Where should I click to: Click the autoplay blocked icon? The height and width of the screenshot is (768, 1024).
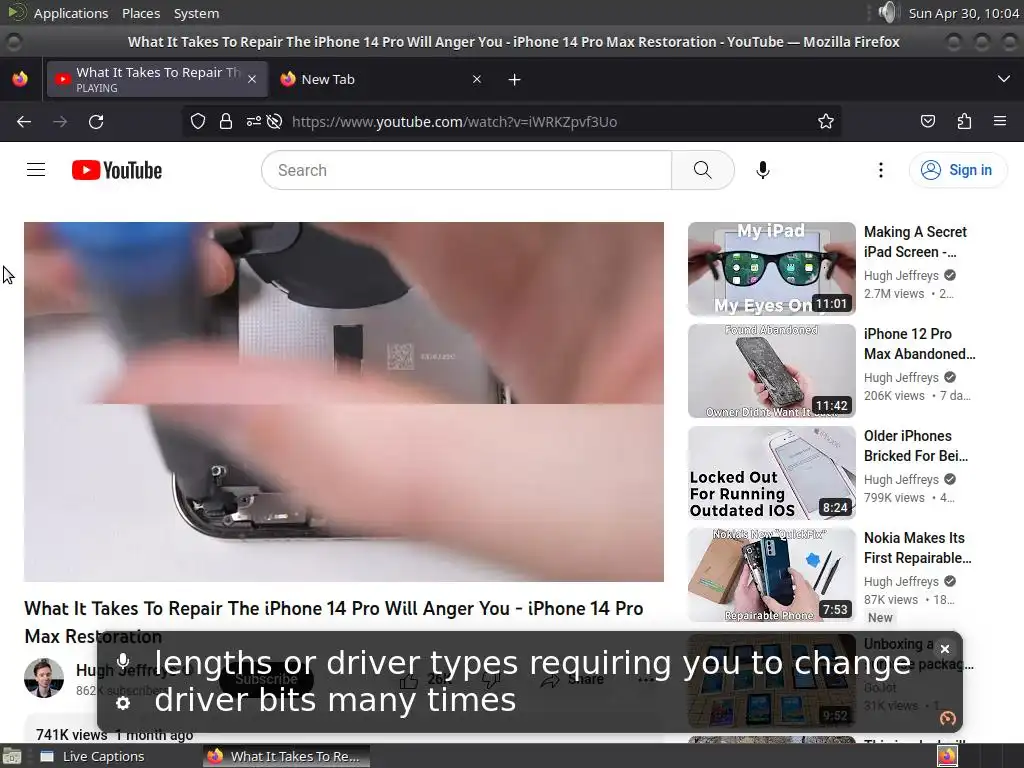274,121
